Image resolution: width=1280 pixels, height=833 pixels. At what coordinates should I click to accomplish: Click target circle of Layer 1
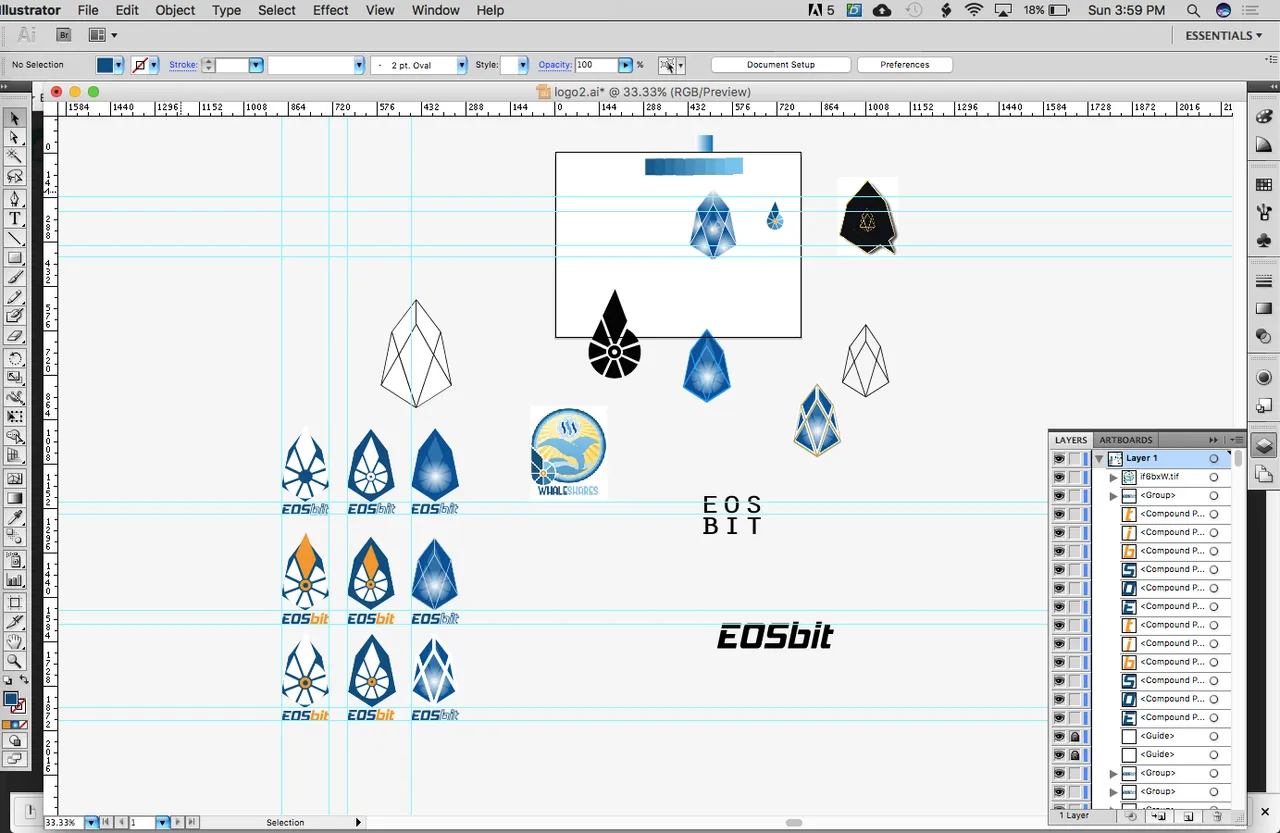1214,459
